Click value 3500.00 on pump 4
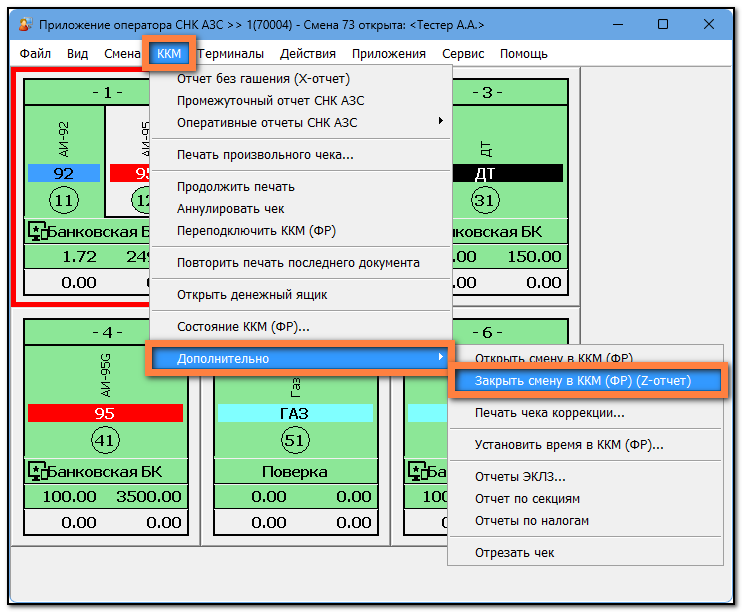The image size is (742, 612). 149,497
